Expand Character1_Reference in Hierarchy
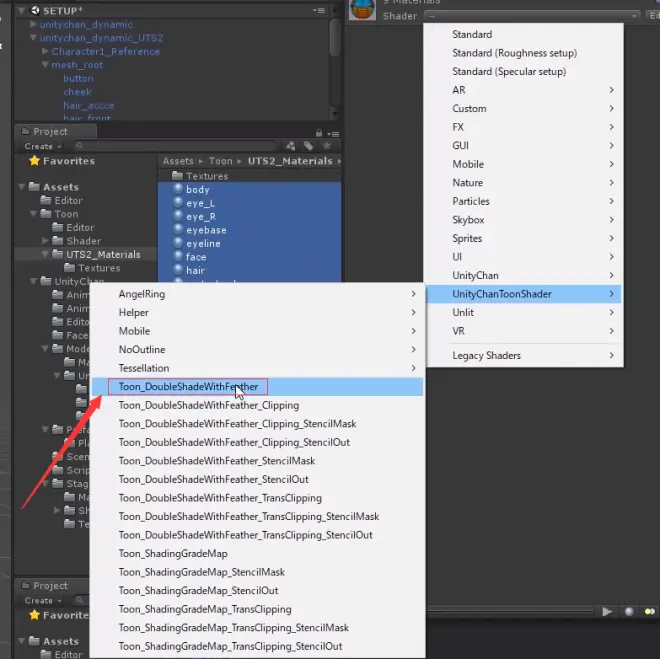The image size is (660, 659). click(45, 51)
